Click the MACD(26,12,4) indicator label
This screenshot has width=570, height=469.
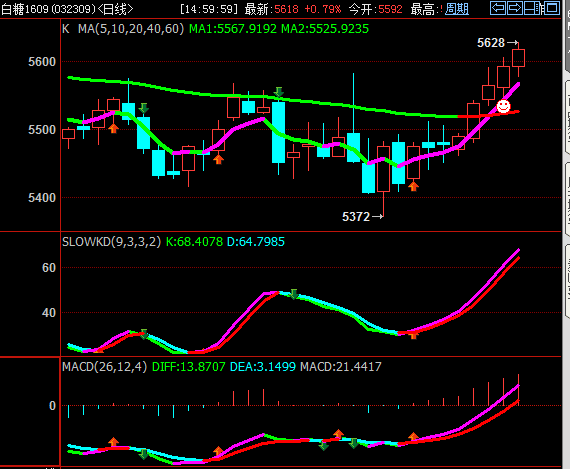click(105, 366)
